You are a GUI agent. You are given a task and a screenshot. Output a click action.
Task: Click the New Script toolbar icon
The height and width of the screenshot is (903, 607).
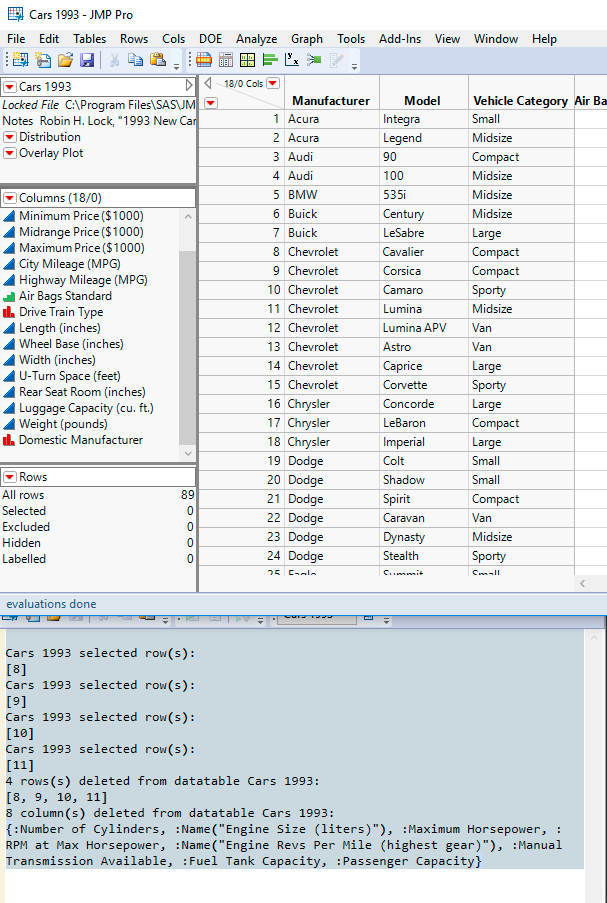pos(43,60)
